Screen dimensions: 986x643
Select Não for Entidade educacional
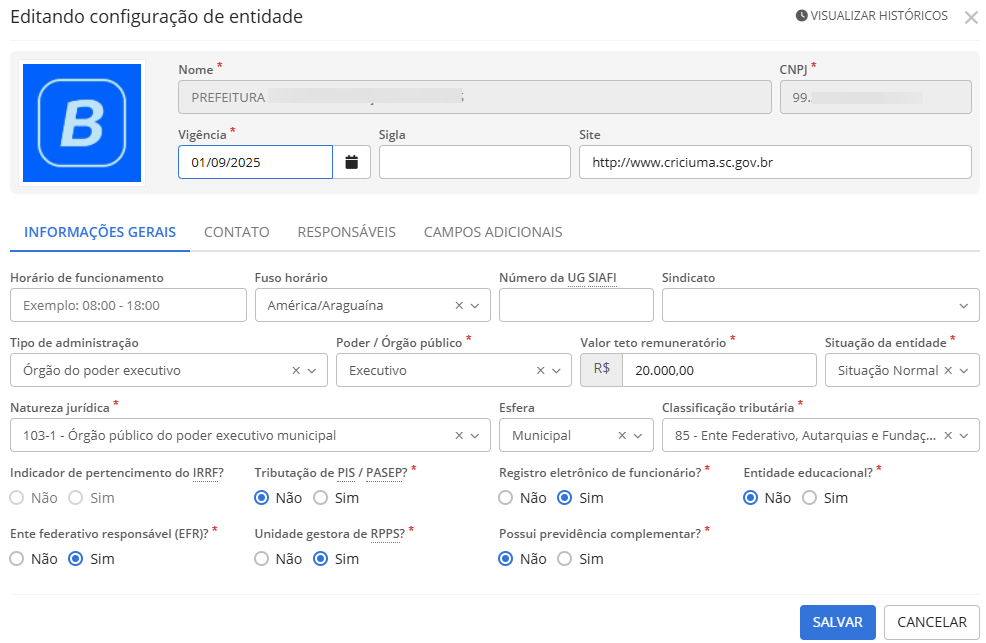click(750, 498)
